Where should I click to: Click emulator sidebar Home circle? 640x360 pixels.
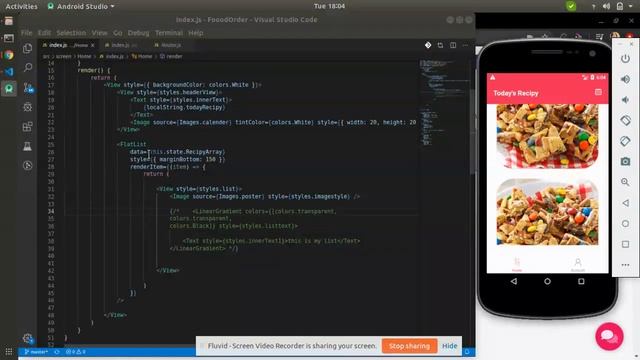[625, 224]
